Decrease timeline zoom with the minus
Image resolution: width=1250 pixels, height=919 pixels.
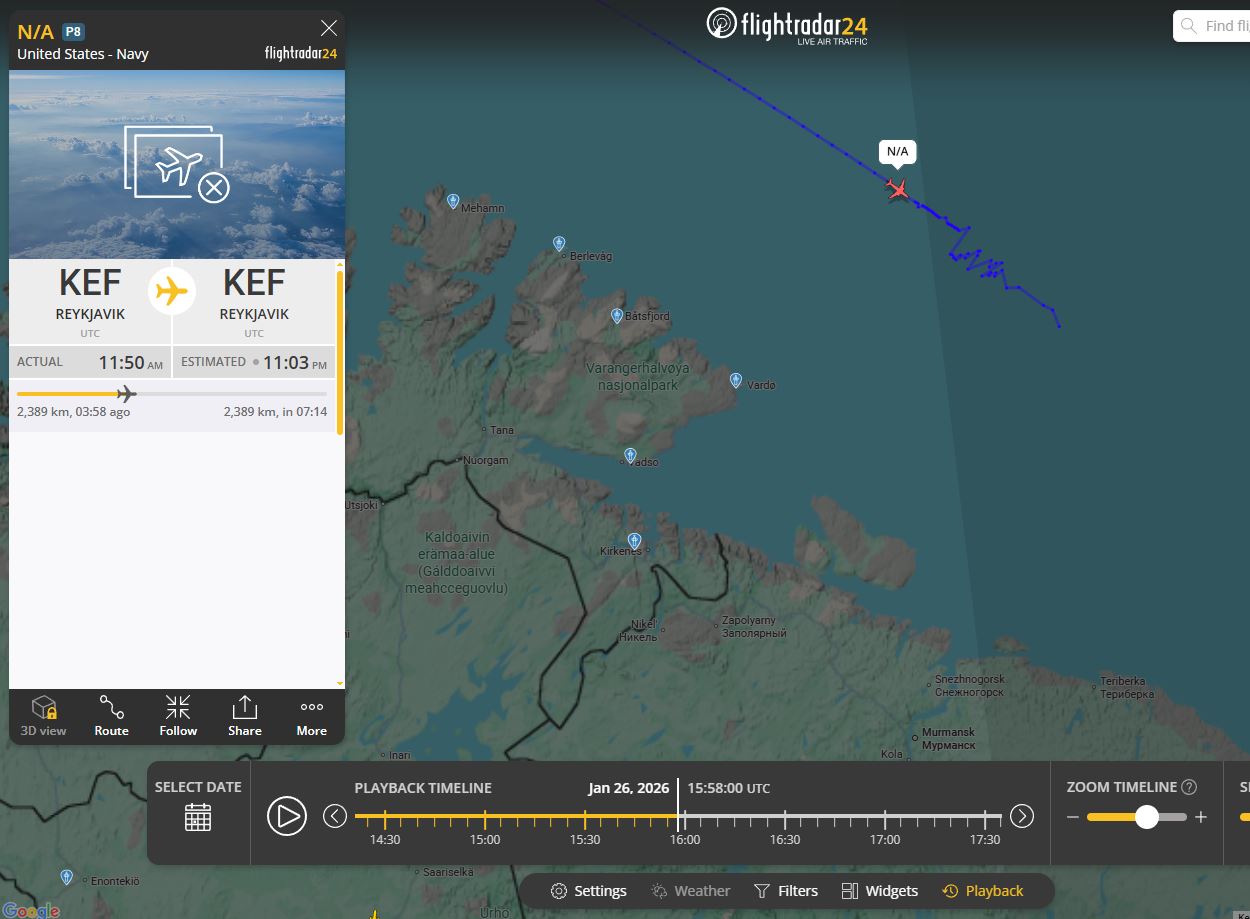click(1073, 817)
